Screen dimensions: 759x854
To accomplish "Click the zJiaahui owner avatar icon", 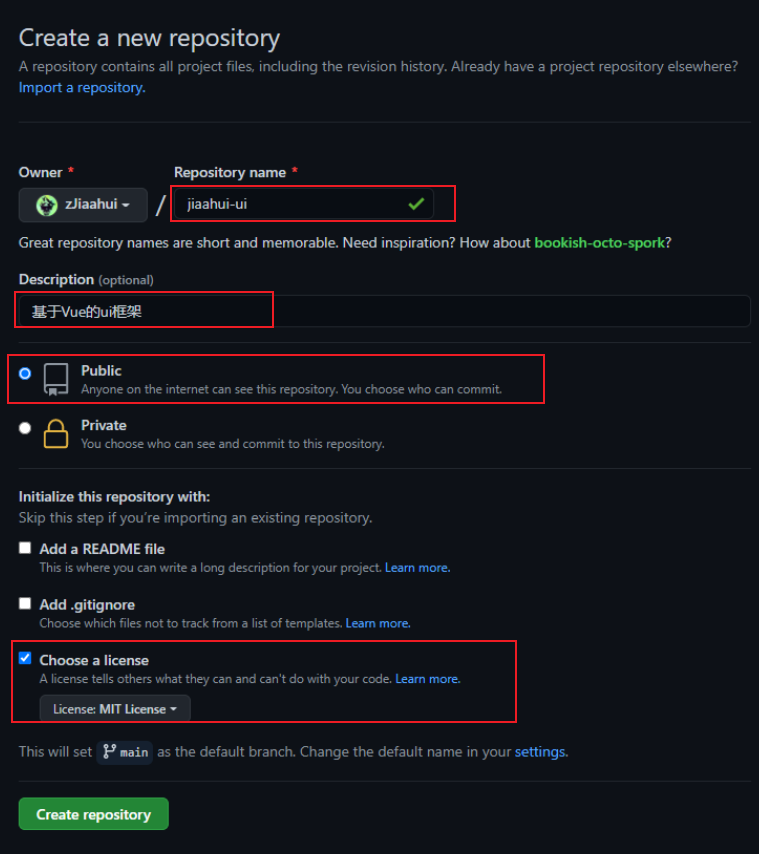I will pos(47,205).
